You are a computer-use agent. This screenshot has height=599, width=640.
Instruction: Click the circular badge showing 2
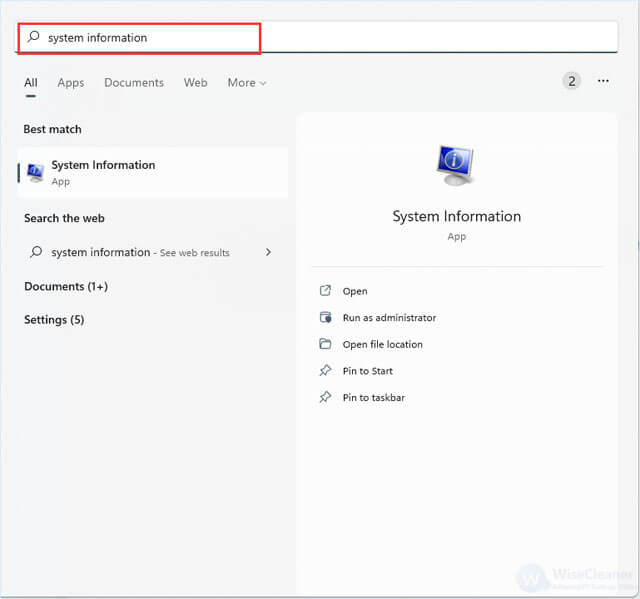pos(571,81)
